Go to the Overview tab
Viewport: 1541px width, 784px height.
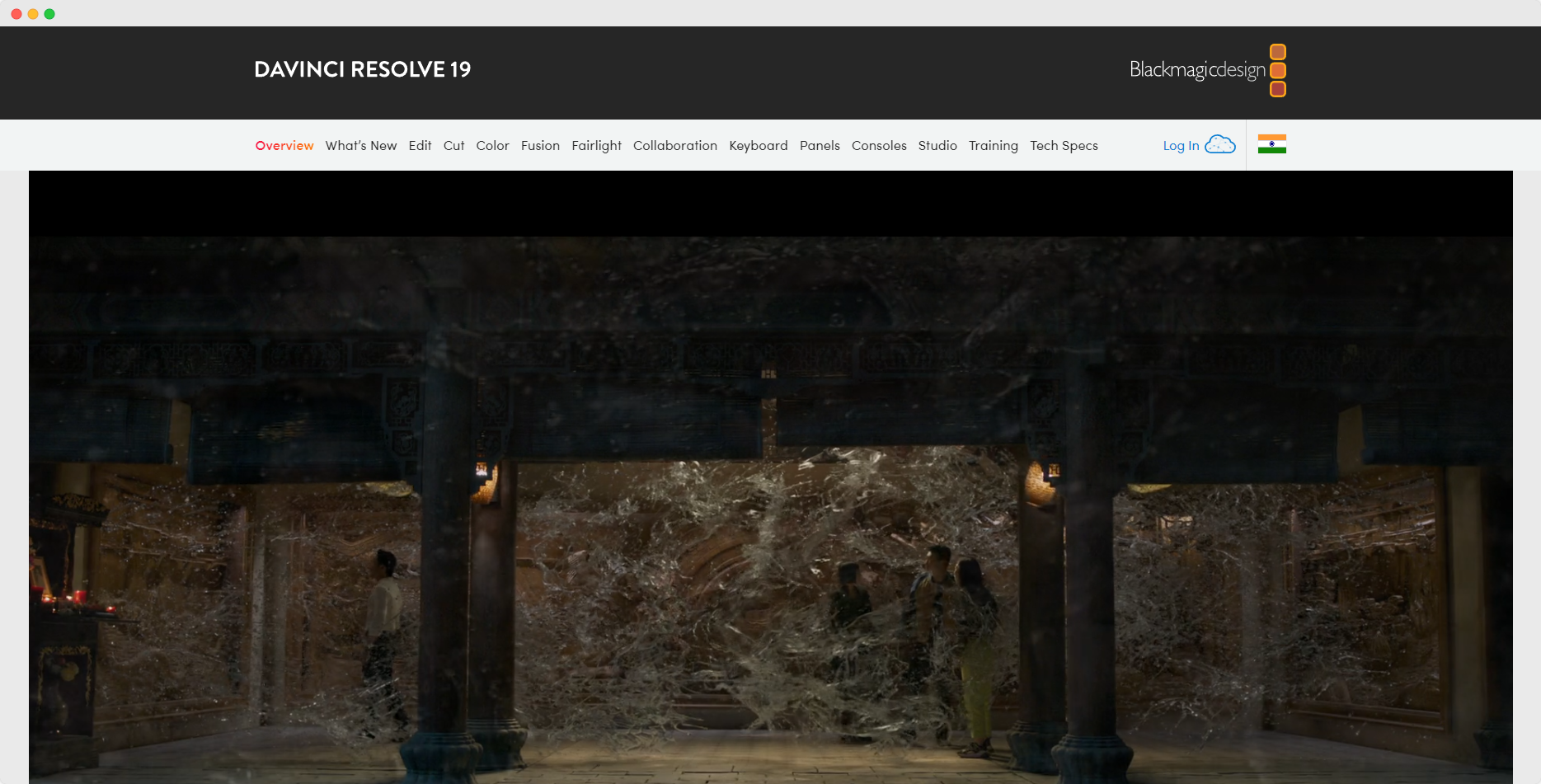click(284, 146)
